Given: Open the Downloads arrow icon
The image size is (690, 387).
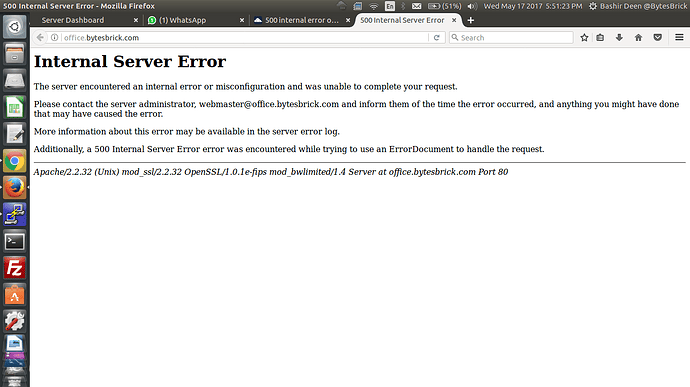Looking at the screenshot, I should (619, 38).
